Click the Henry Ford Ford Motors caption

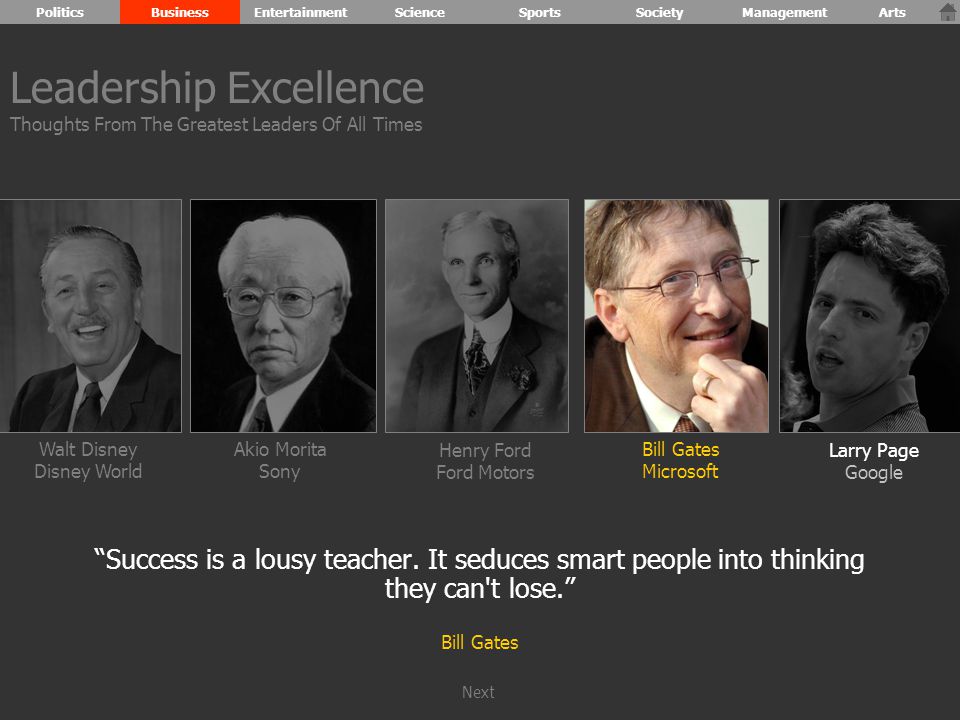(485, 462)
